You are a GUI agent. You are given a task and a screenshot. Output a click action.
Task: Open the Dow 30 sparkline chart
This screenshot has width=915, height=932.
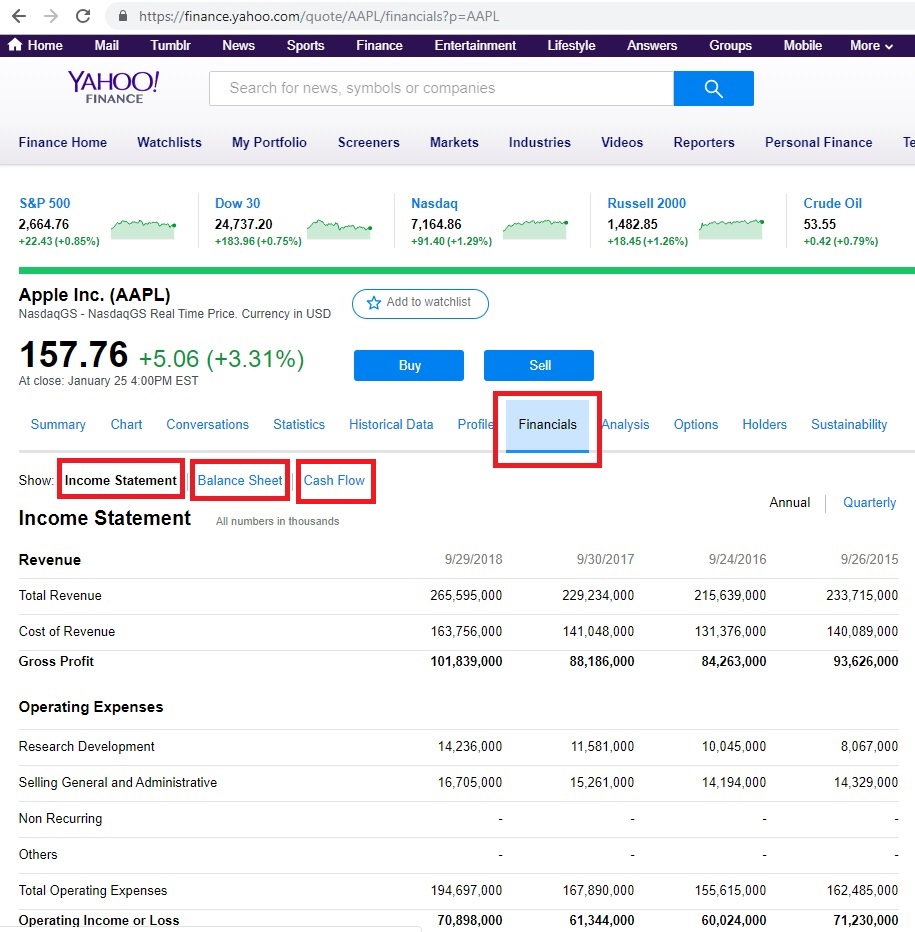[339, 229]
